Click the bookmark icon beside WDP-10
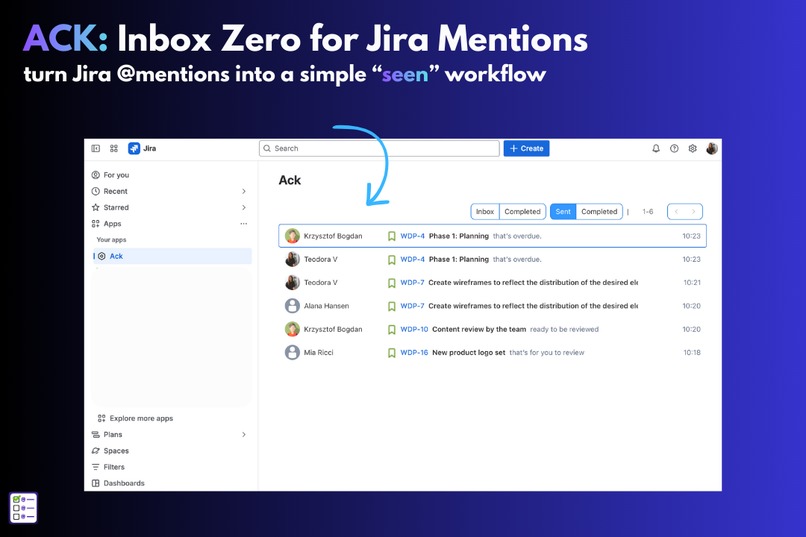 [392, 329]
